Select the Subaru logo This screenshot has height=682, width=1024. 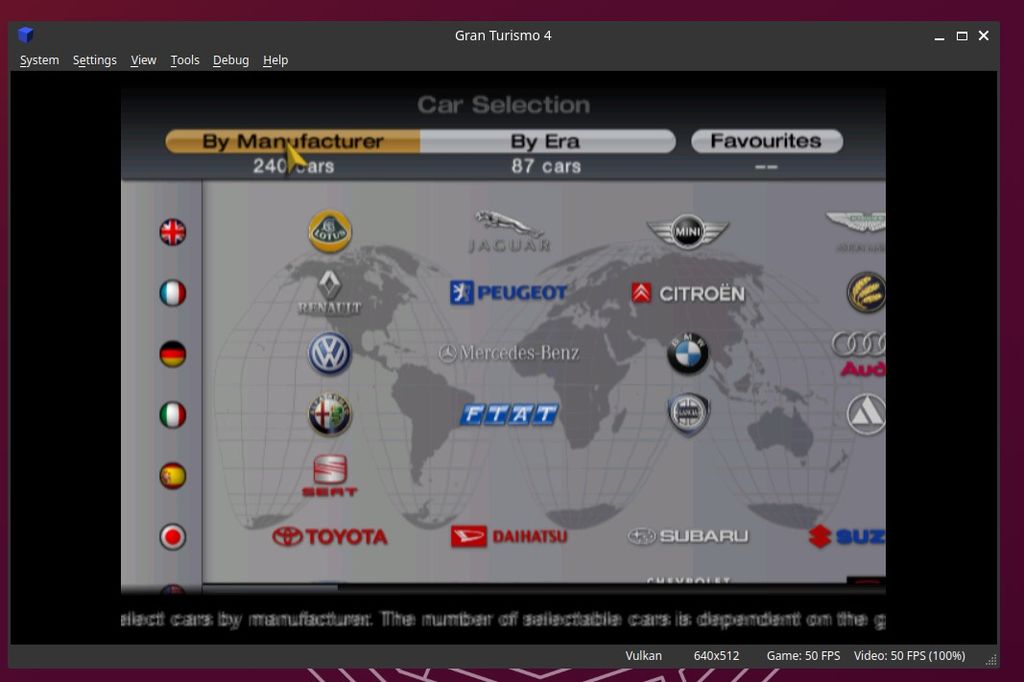(690, 536)
